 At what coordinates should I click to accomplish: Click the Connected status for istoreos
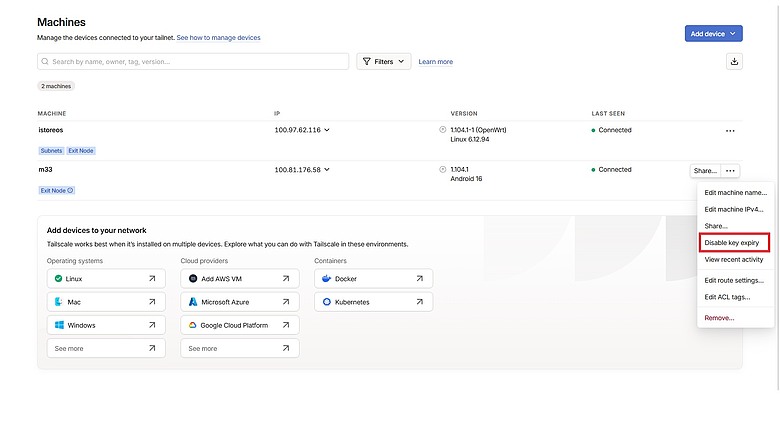click(x=611, y=130)
